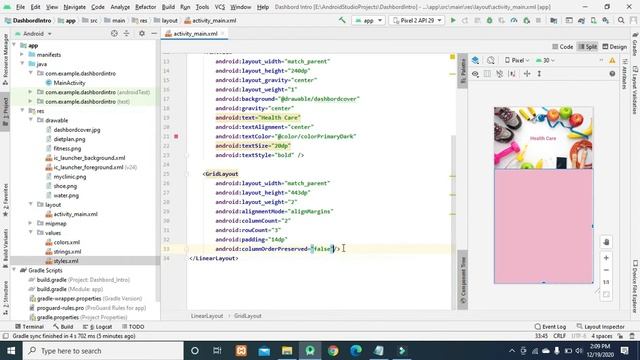640x360 pixels.
Task: Click the Project Structure icon in toolbar
Action: point(553,20)
